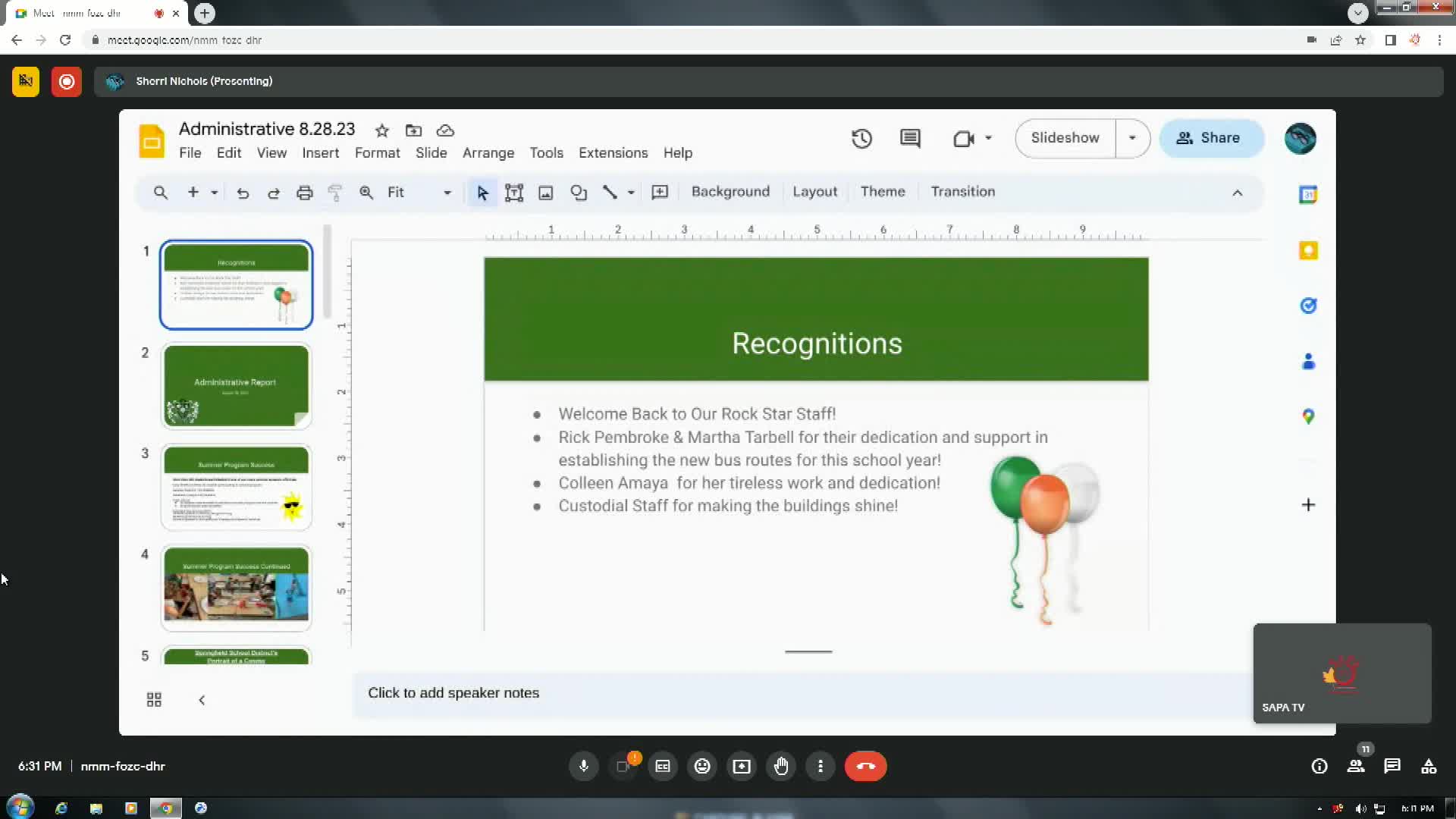Click the Transition button
1456x819 pixels.
pyautogui.click(x=963, y=192)
